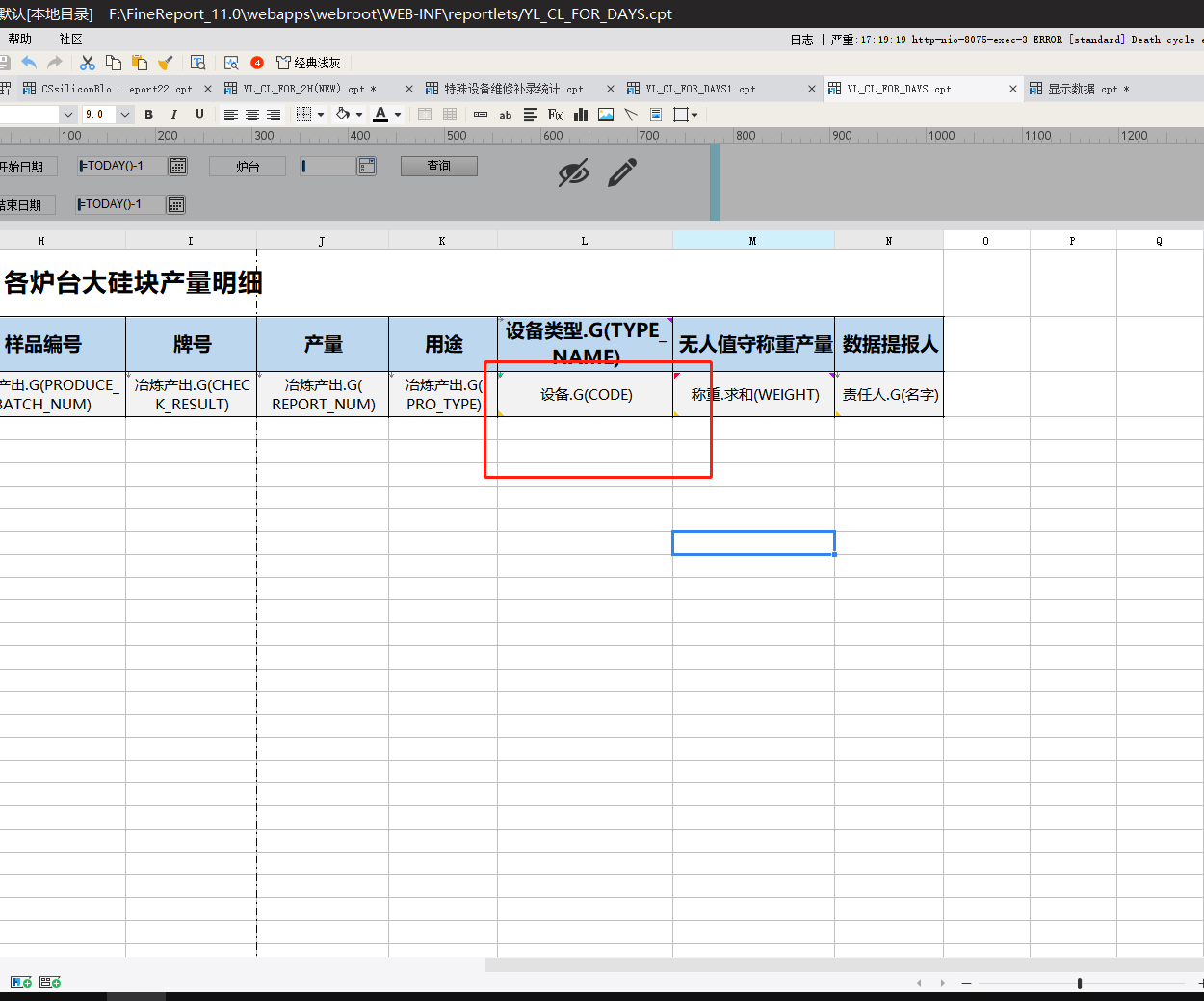Image resolution: width=1204 pixels, height=1001 pixels.
Task: Insert a formula with the F(x) icon
Action: pyautogui.click(x=556, y=115)
